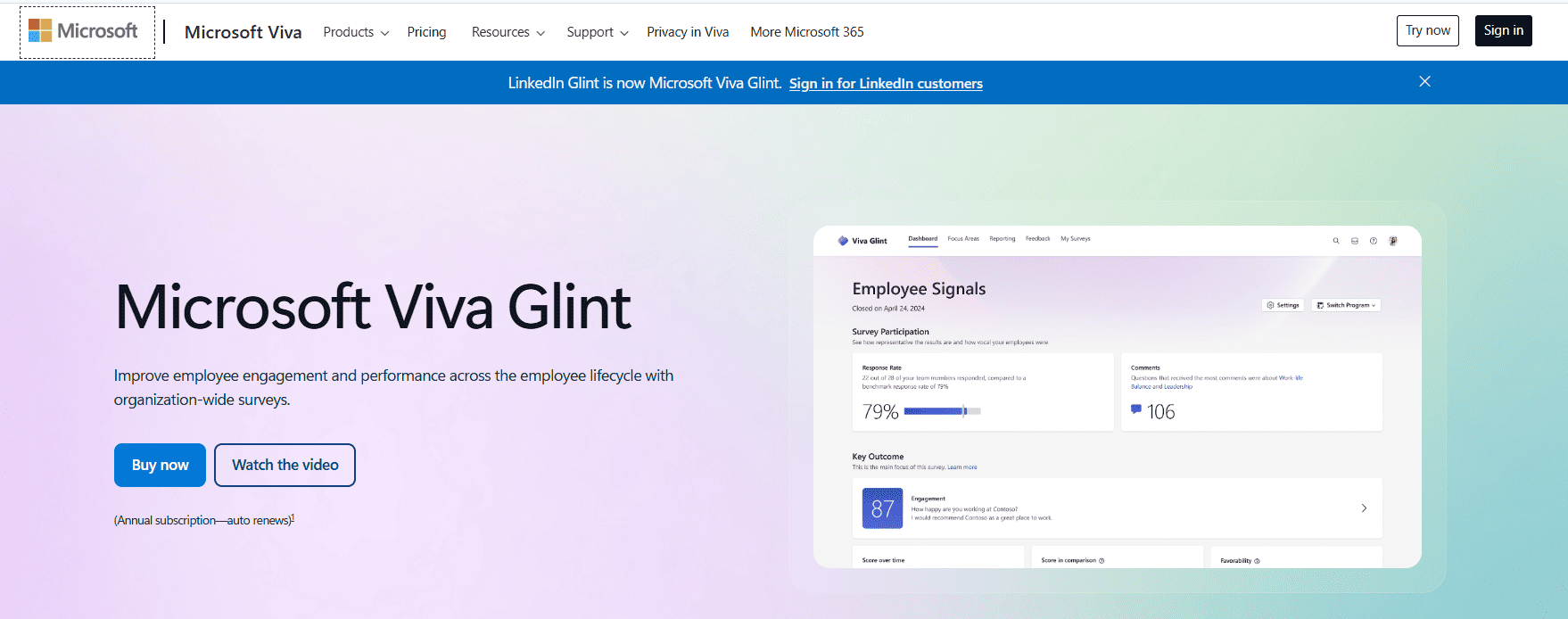Click the Viva Glint logo in dashboard preview
The height and width of the screenshot is (619, 1568).
tap(862, 241)
